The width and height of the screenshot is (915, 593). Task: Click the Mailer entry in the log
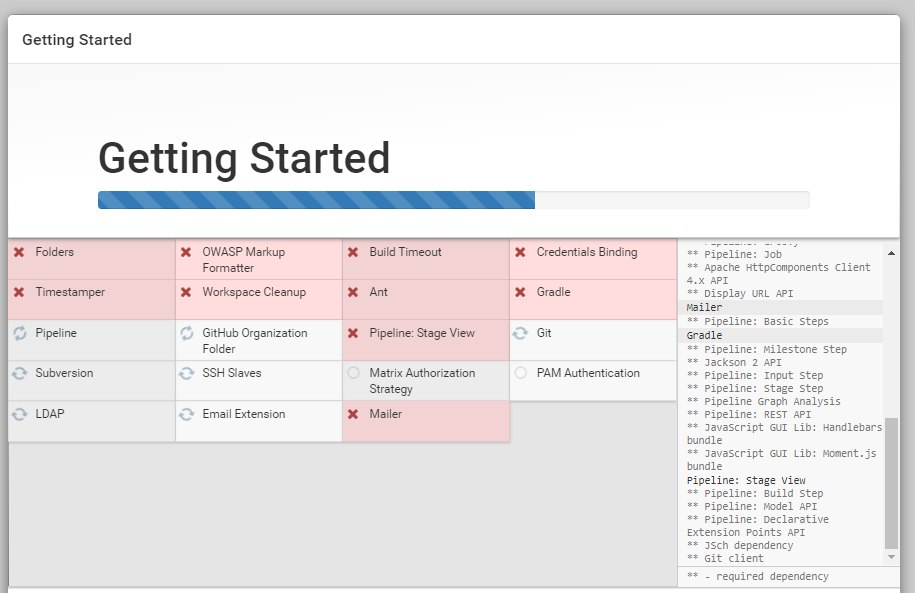[704, 307]
